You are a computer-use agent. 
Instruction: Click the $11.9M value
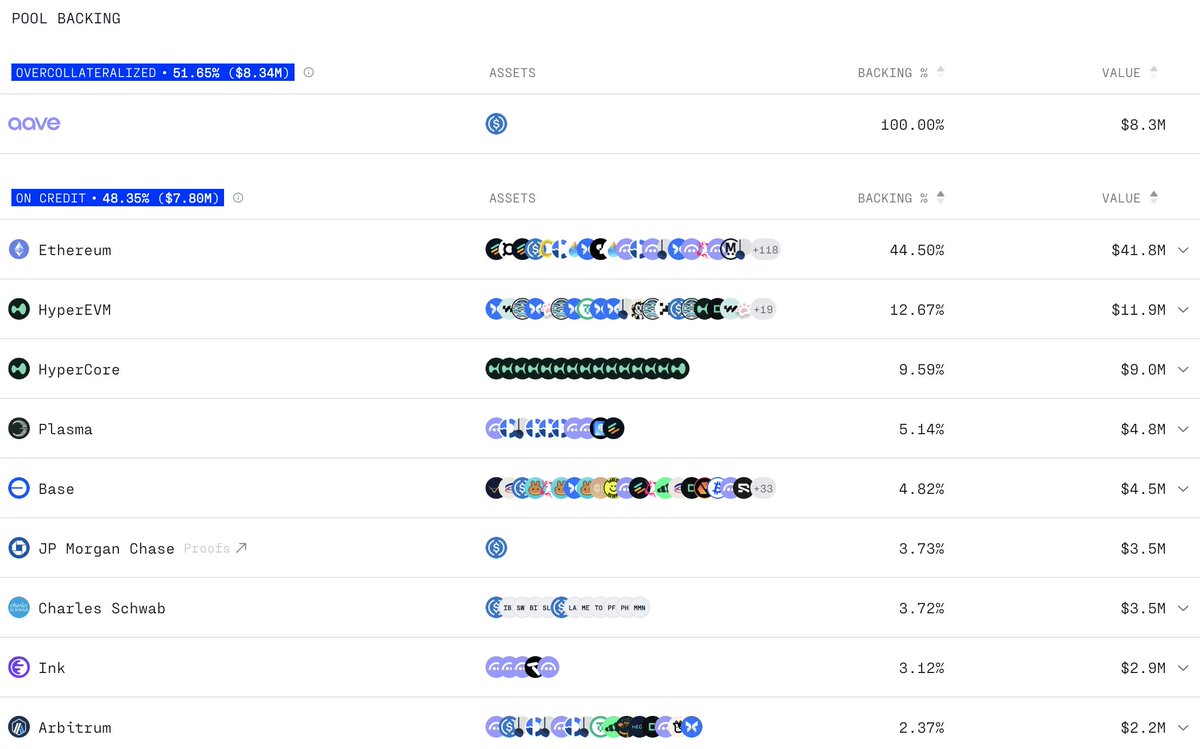pyautogui.click(x=1138, y=310)
